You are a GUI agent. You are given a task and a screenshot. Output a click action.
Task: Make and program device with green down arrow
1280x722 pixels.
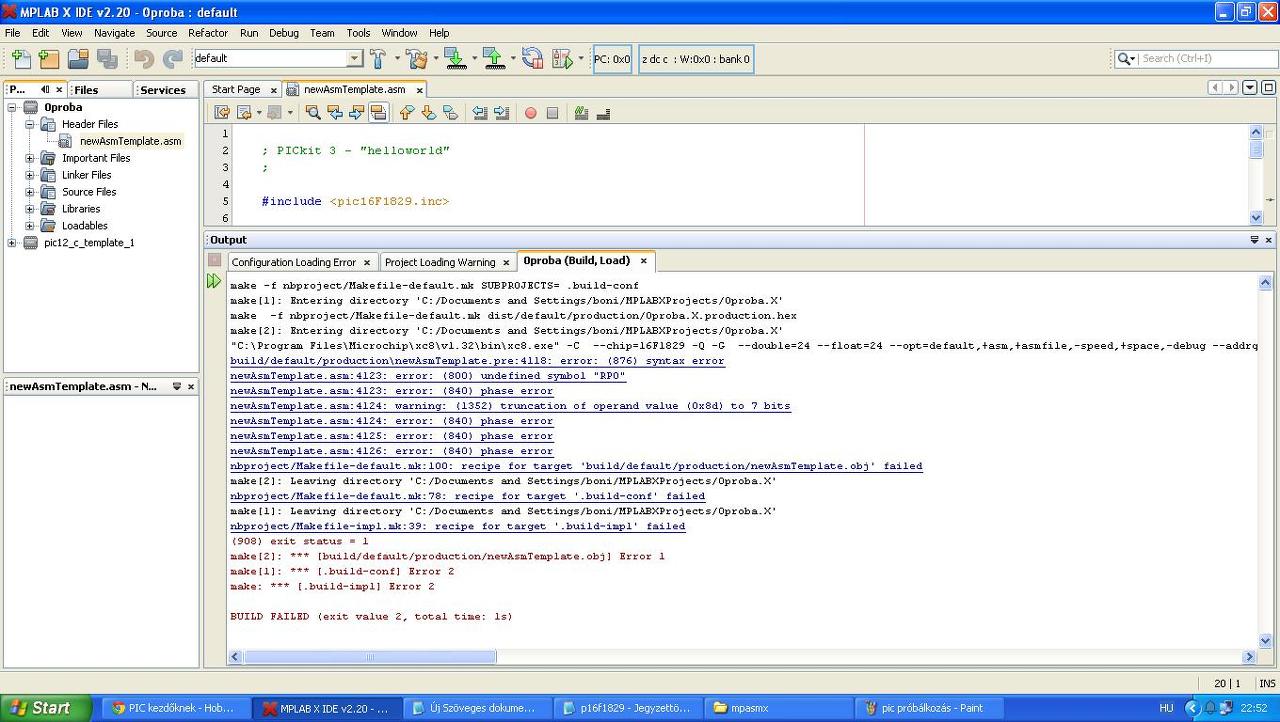[x=455, y=59]
